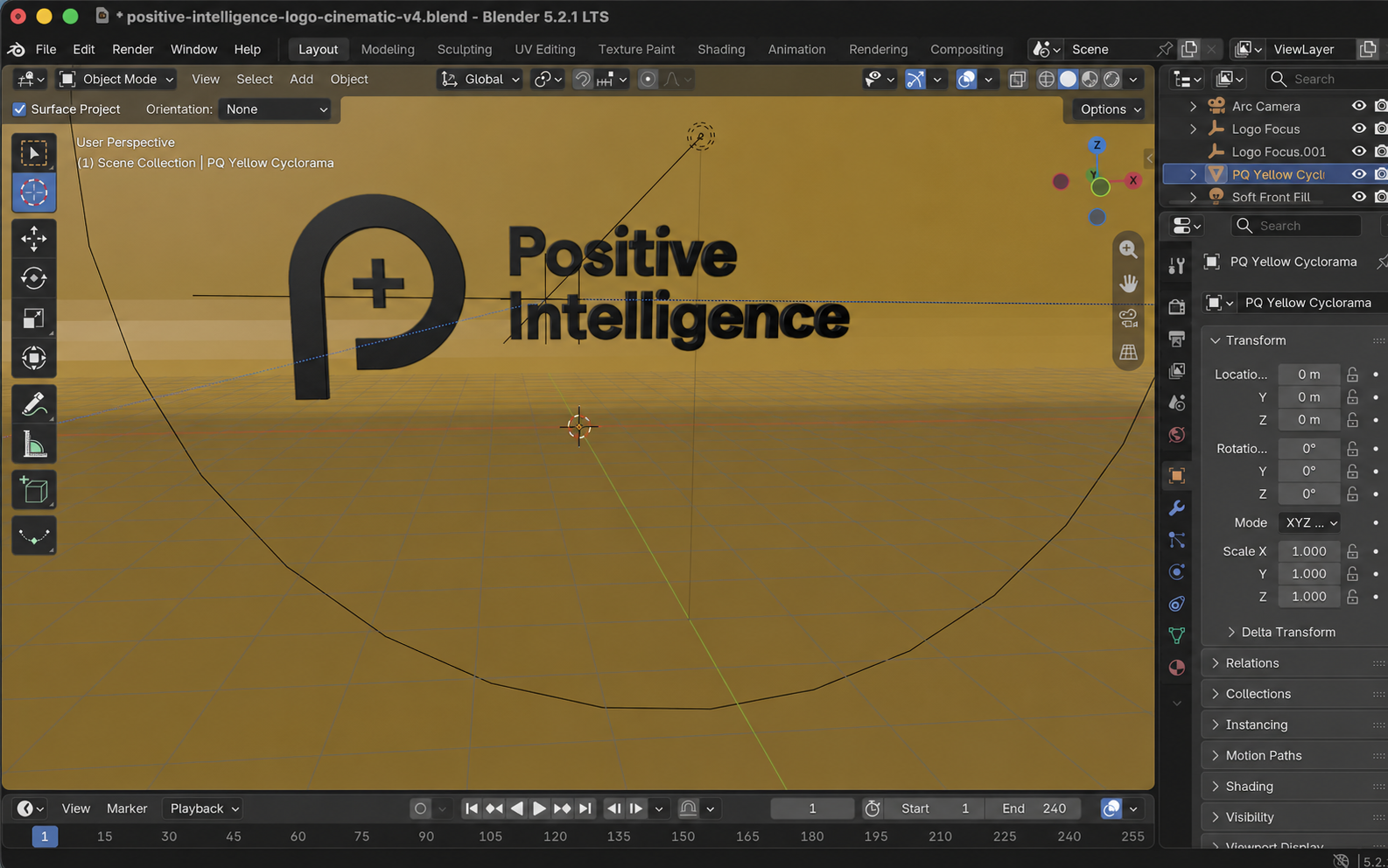
Task: Play the animation forward
Action: (x=539, y=808)
